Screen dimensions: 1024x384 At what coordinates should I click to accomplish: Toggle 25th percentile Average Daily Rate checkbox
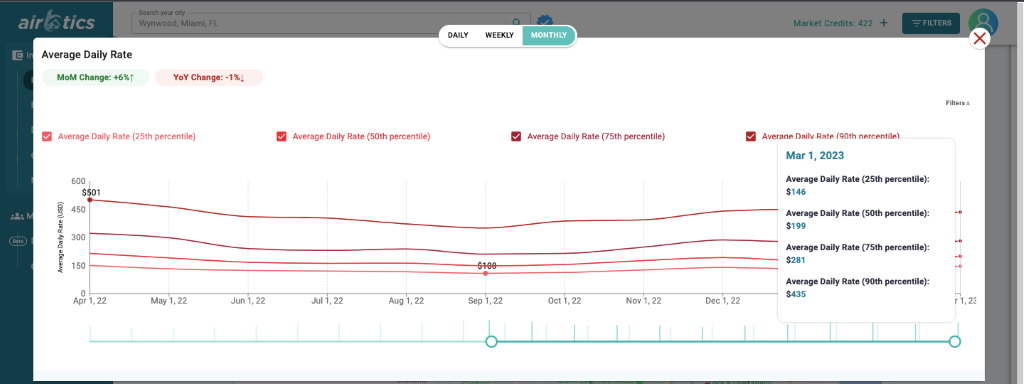47,136
